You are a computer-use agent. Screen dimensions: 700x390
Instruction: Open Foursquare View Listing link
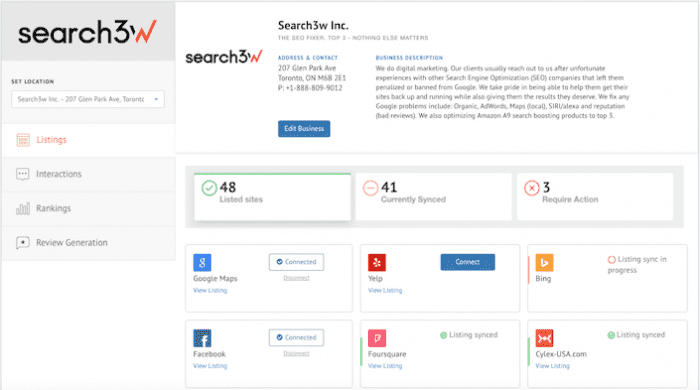click(385, 366)
